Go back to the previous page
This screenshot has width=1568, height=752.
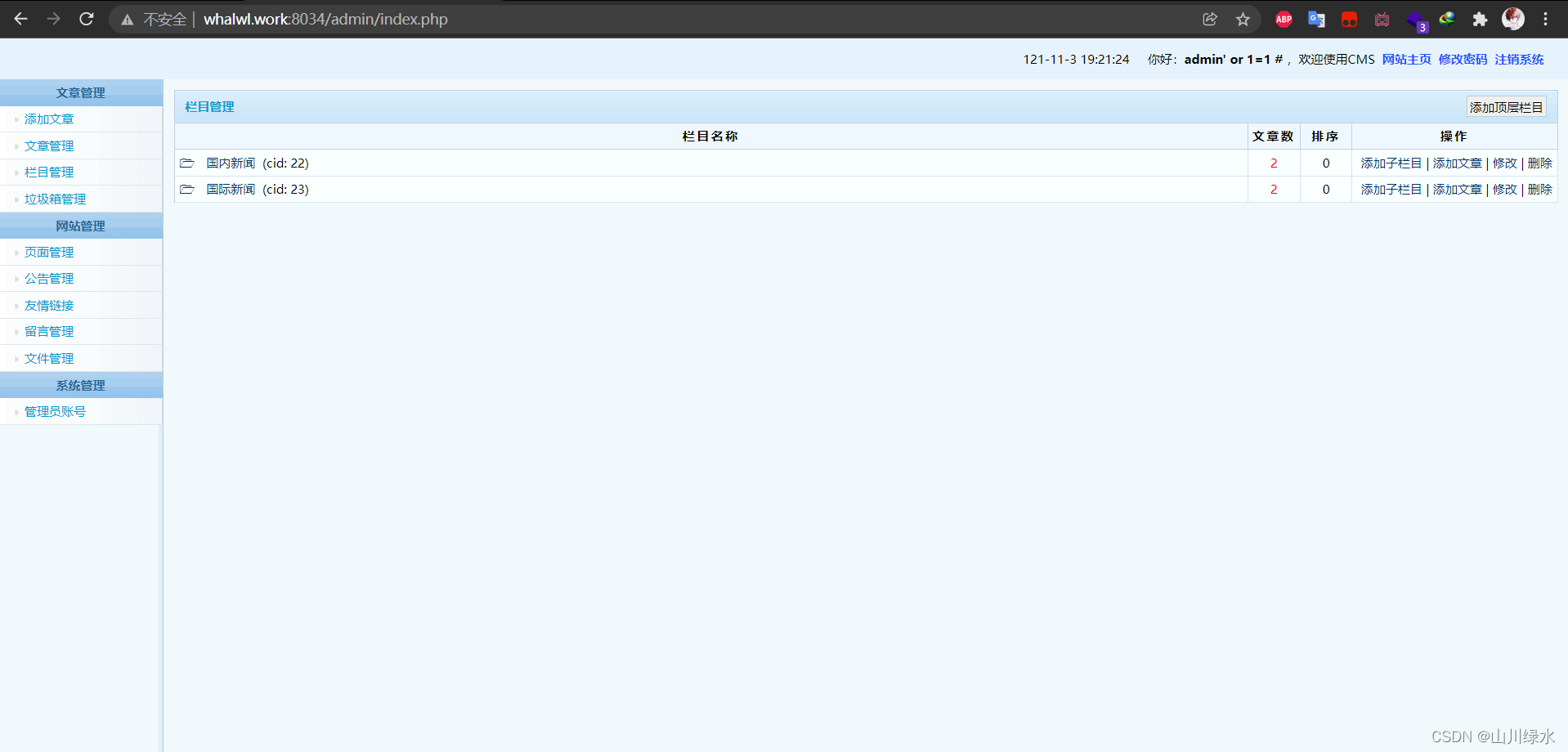tap(21, 19)
